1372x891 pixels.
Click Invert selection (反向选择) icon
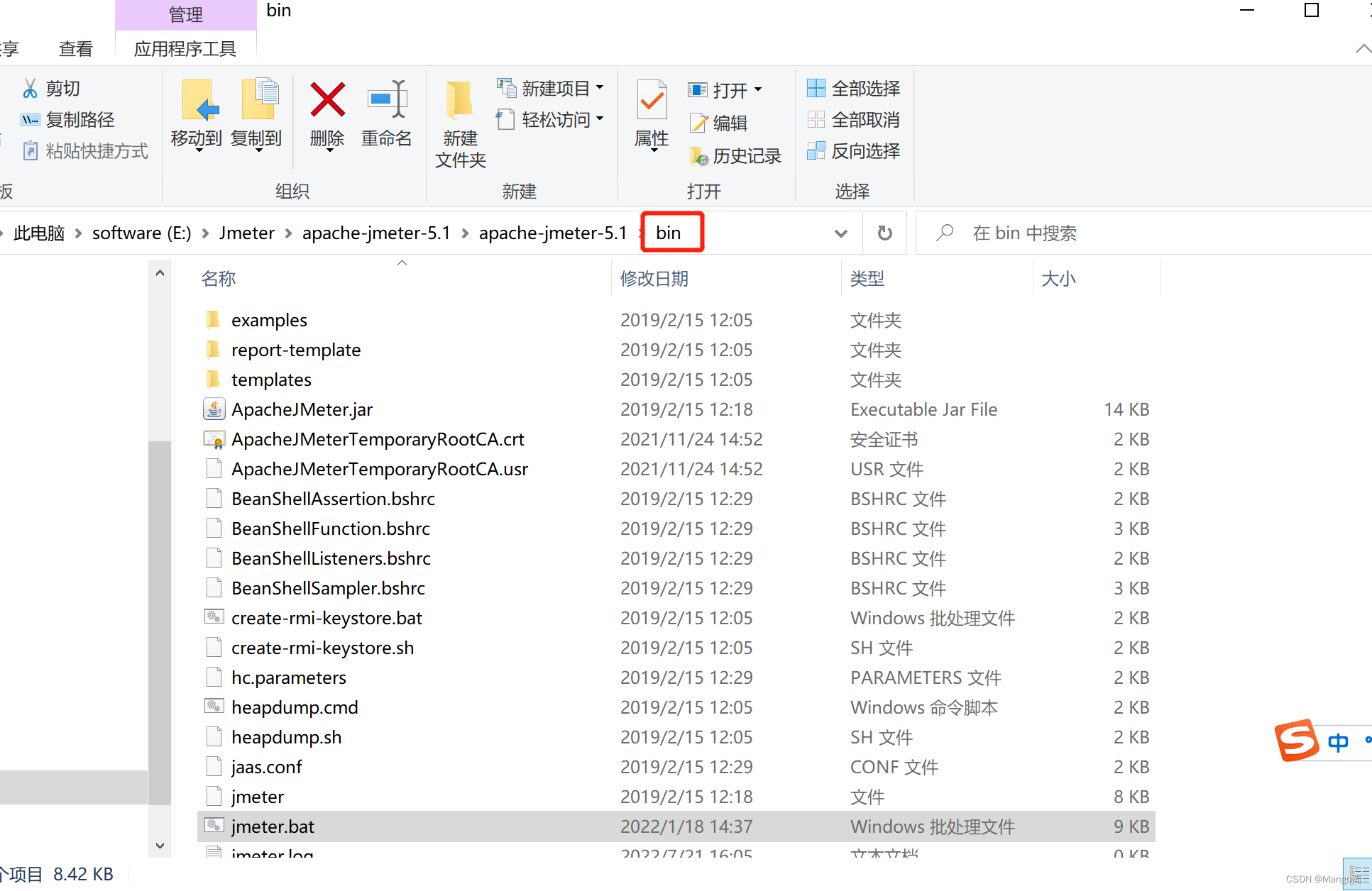[x=816, y=151]
